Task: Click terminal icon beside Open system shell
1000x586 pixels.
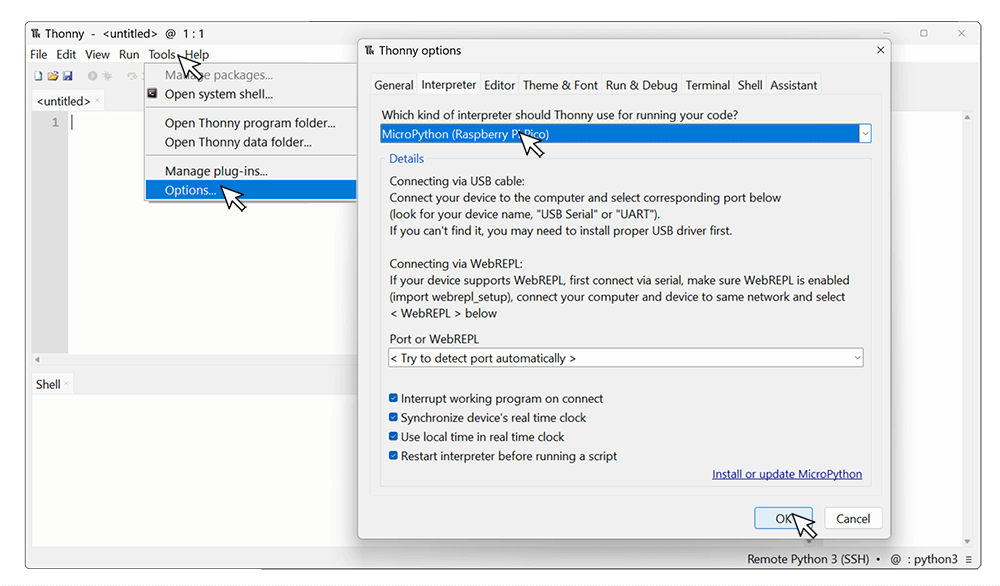Action: point(152,93)
